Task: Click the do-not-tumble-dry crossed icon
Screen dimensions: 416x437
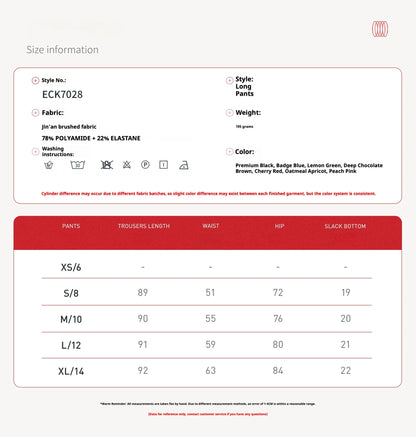Action: 107,165
